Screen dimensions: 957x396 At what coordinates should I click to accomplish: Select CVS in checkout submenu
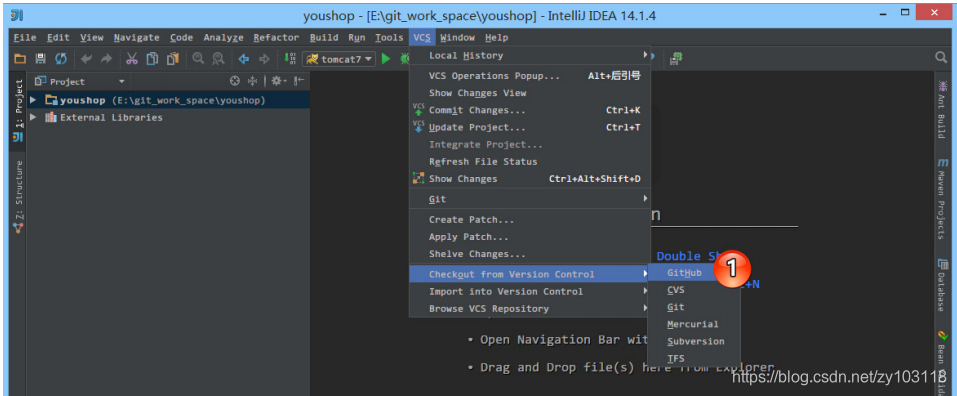coord(694,290)
